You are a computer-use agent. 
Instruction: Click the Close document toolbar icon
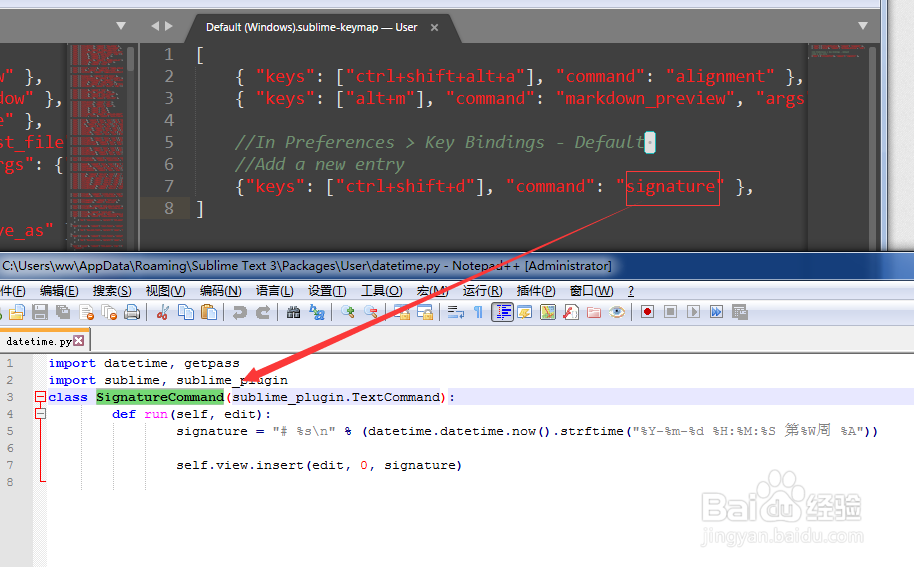[86, 312]
